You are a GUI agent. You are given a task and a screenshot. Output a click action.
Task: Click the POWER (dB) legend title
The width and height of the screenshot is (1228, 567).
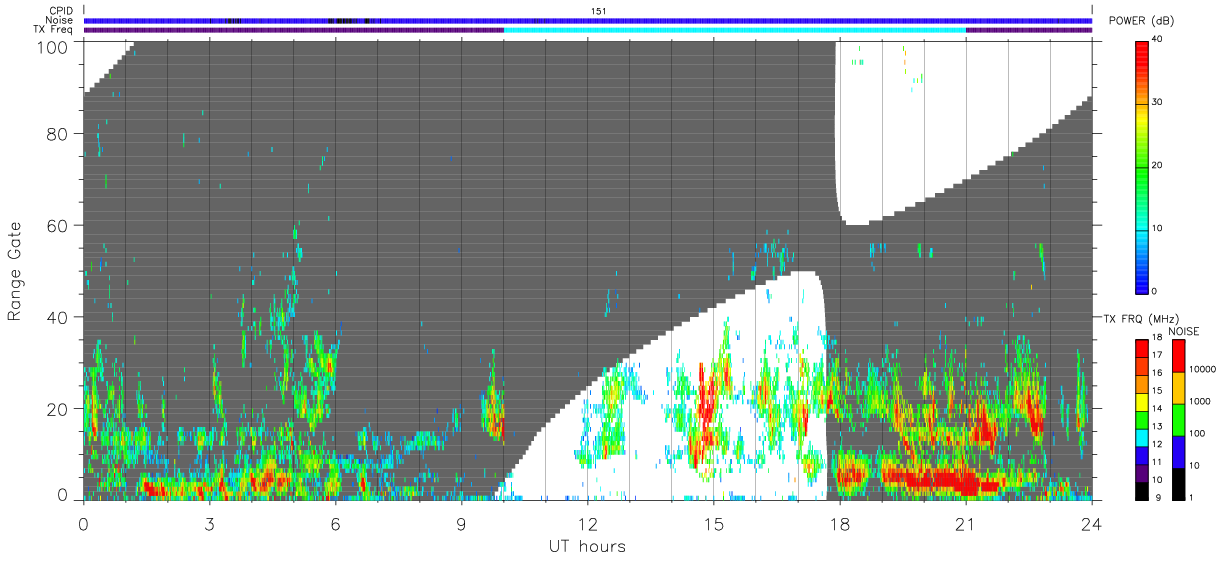pos(1142,21)
